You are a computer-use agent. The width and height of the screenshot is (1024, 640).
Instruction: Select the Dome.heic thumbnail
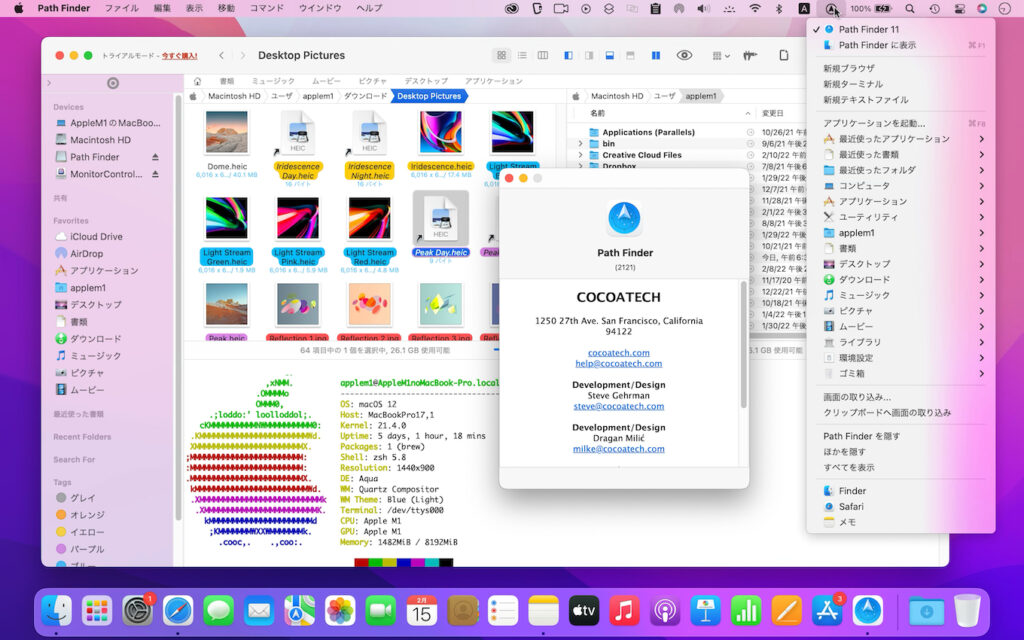(226, 132)
